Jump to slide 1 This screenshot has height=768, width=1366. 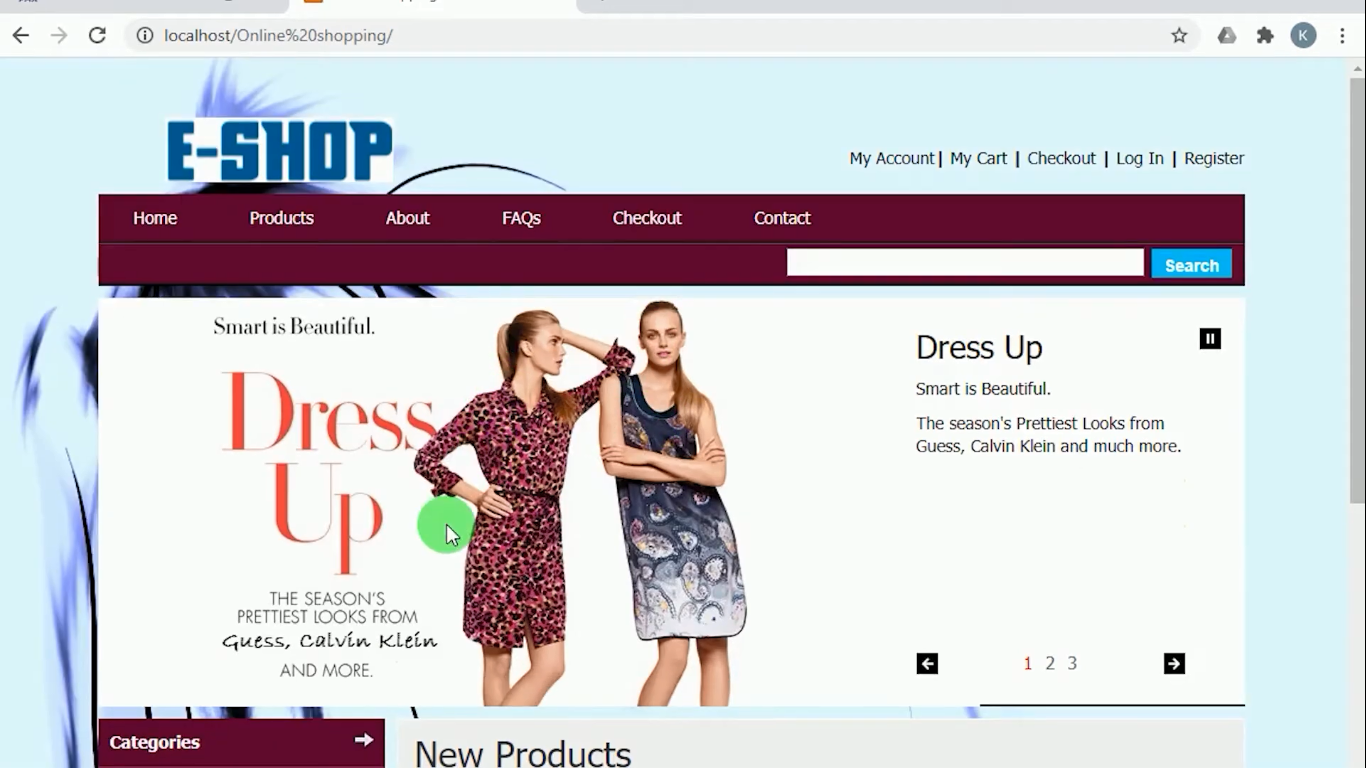pos(1027,663)
